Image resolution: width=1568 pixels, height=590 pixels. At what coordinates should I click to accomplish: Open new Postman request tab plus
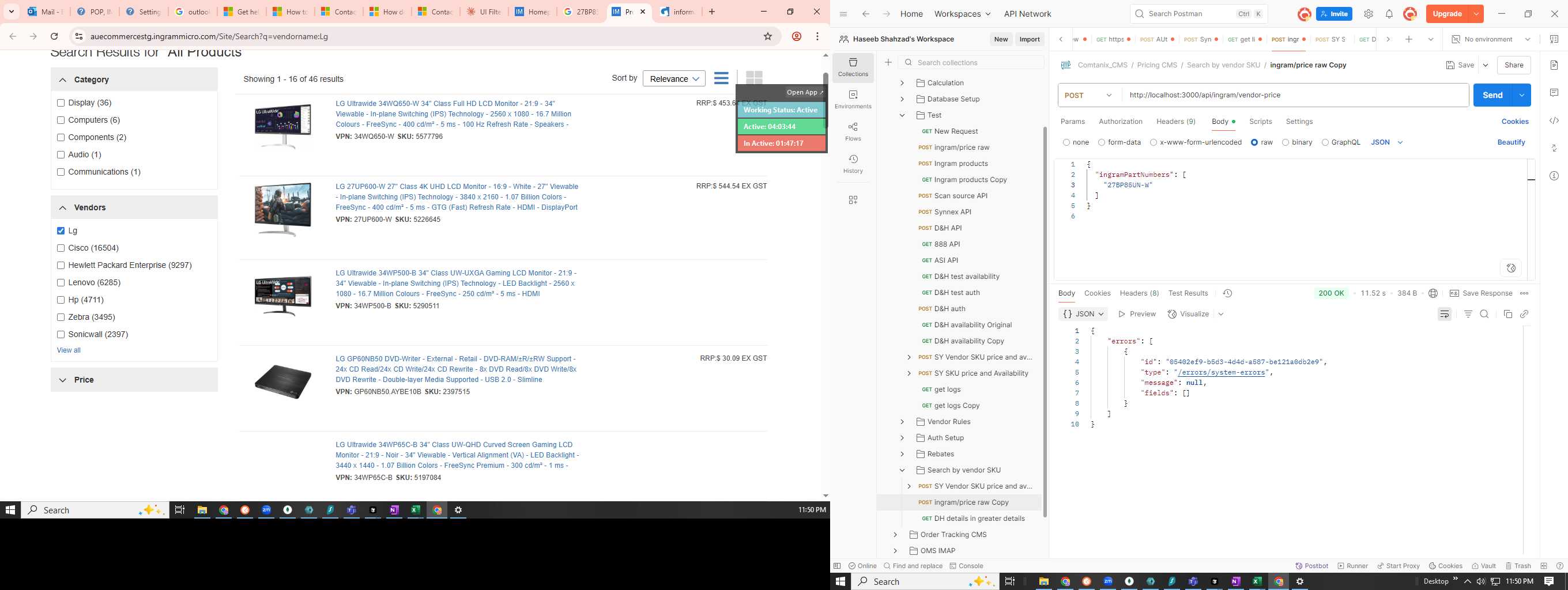[1408, 39]
